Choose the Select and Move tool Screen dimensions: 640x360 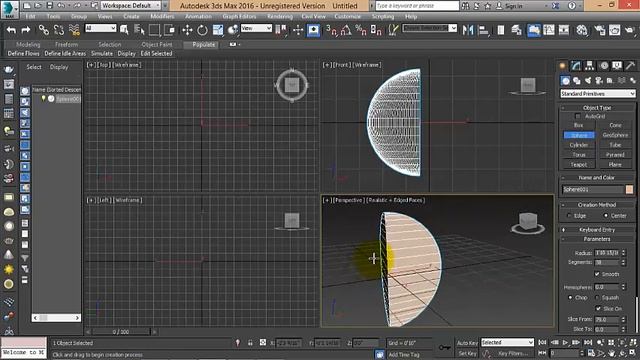tap(187, 30)
